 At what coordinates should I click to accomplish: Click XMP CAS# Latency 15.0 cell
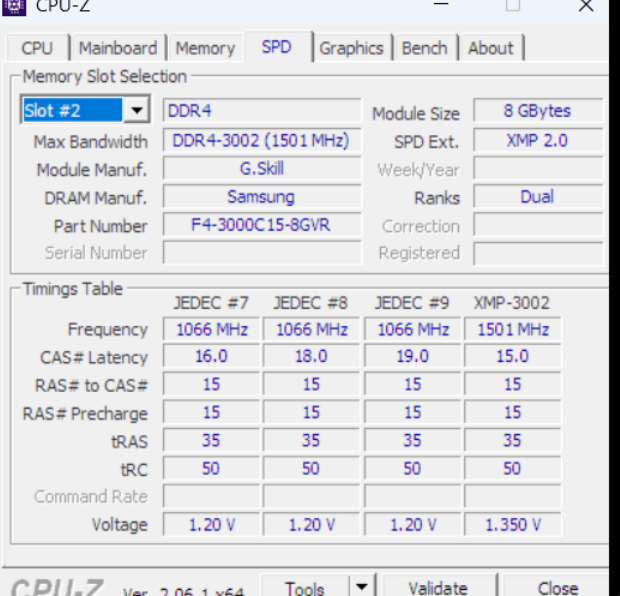(513, 356)
